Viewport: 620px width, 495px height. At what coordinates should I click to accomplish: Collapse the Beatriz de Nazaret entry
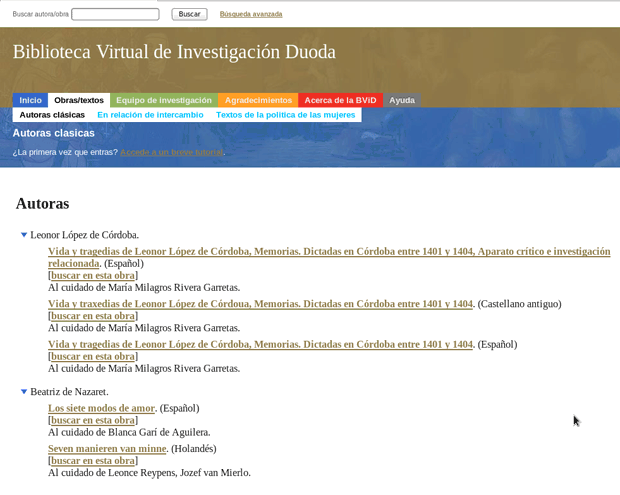pos(24,392)
